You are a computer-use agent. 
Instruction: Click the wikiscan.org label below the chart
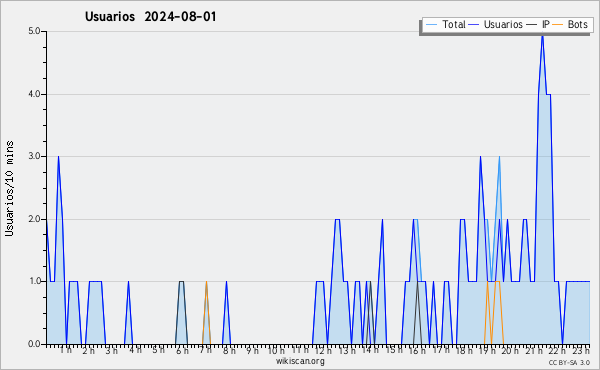[x=300, y=361]
